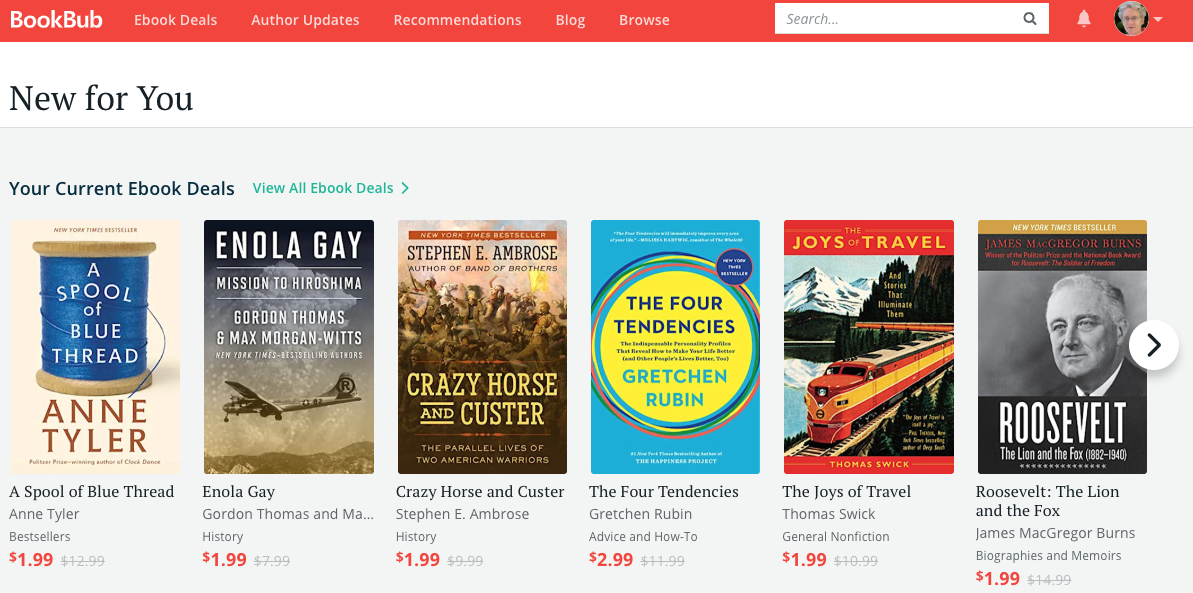Click the Bestsellers category label
1193x593 pixels.
40,537
